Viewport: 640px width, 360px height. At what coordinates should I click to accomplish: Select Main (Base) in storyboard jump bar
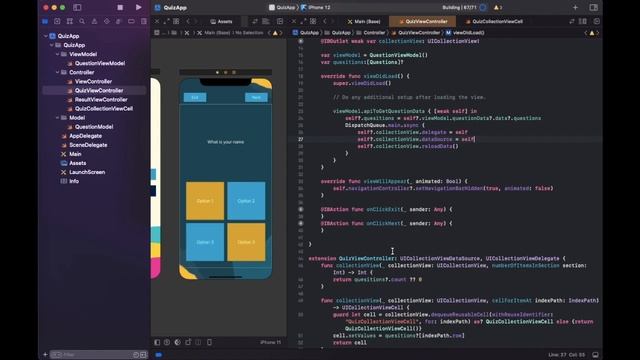coord(214,33)
